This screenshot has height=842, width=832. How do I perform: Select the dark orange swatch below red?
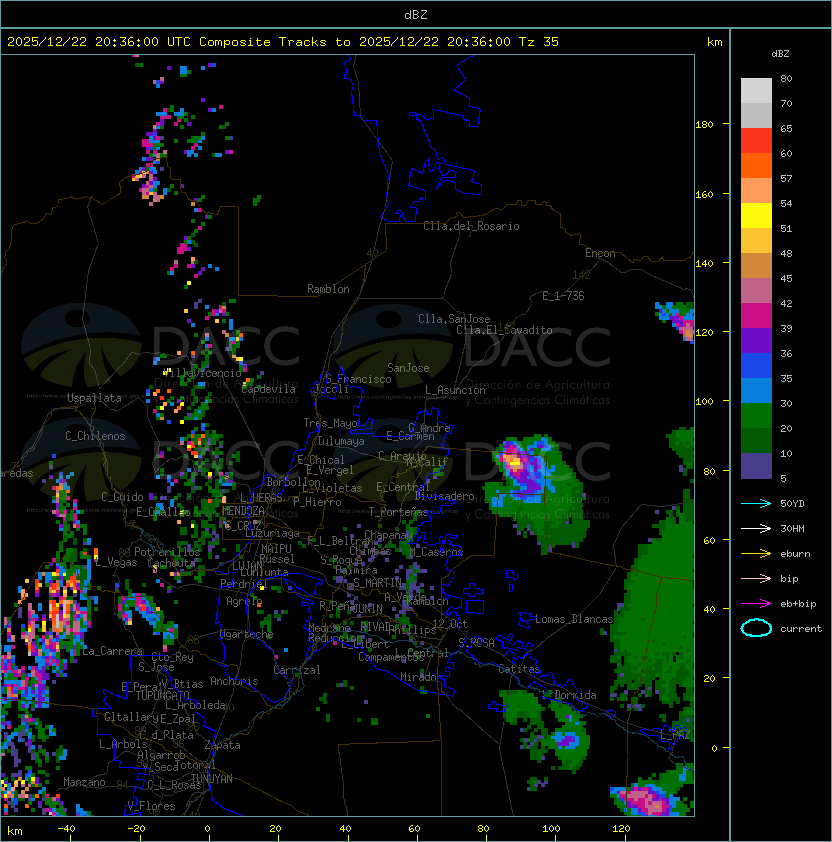756,165
